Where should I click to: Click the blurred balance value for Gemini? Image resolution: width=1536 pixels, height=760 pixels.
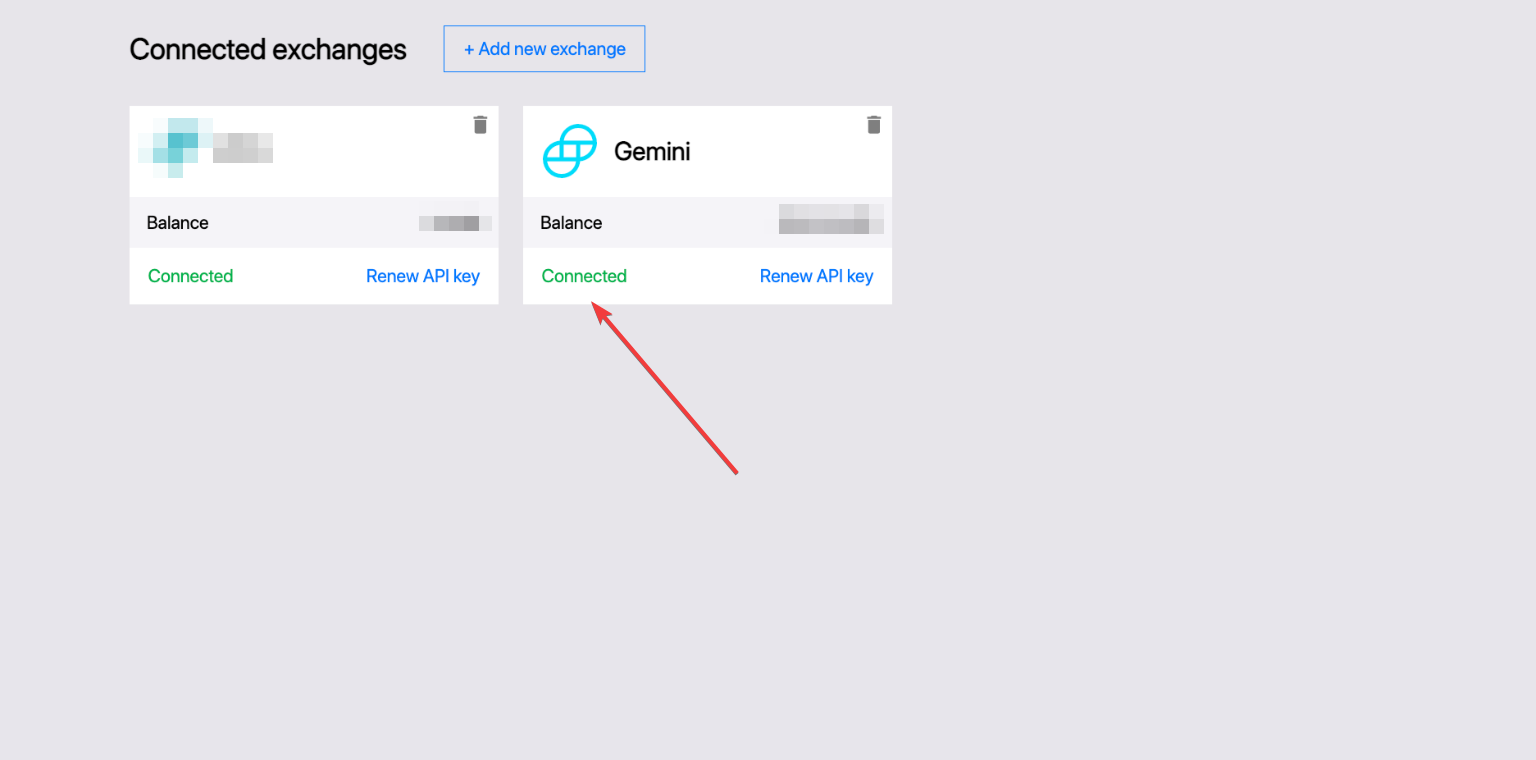[x=831, y=219]
